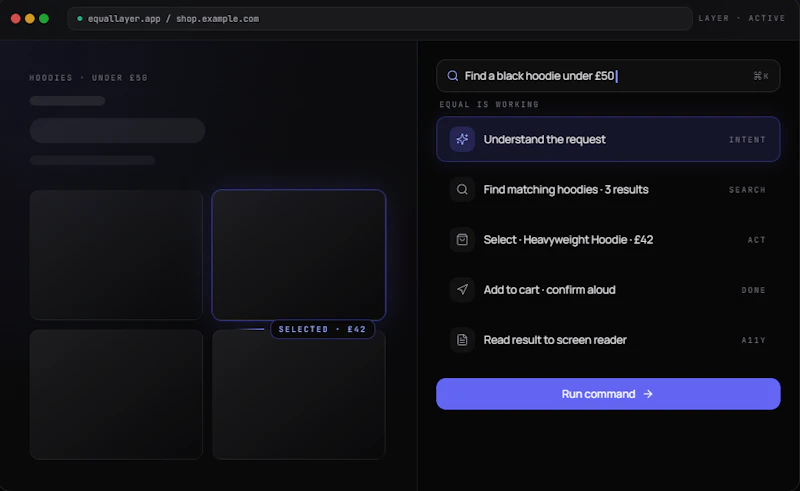Click the ACT tag on Select step

(x=756, y=240)
